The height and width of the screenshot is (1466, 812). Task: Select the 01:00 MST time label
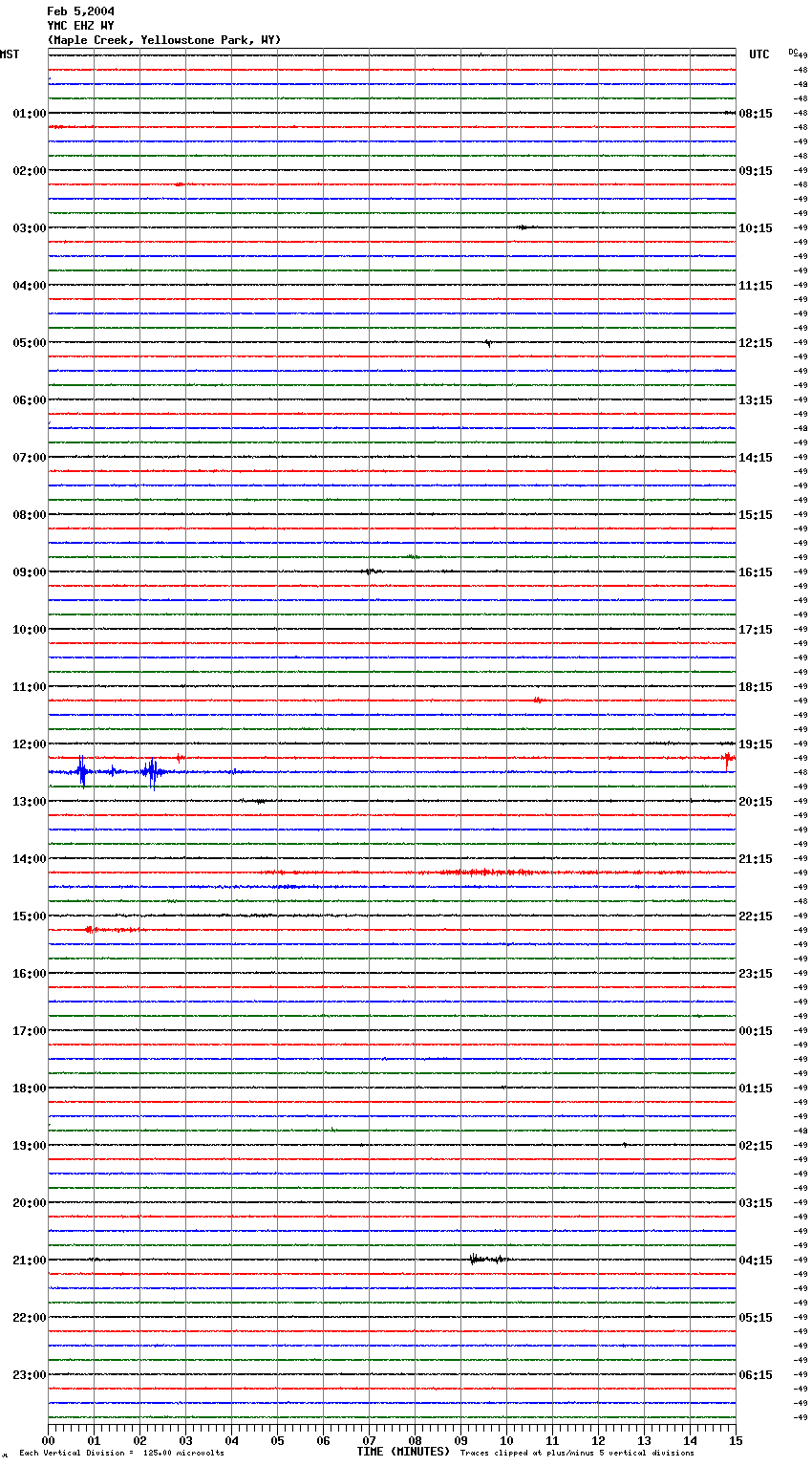click(x=30, y=114)
